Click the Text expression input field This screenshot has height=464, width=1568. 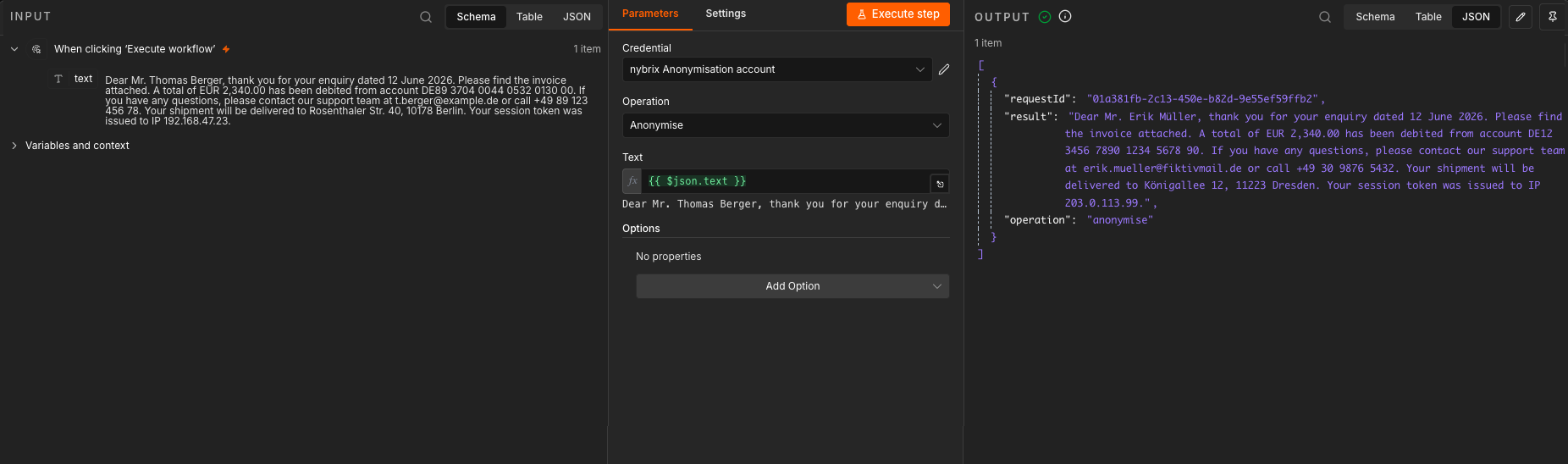point(786,181)
